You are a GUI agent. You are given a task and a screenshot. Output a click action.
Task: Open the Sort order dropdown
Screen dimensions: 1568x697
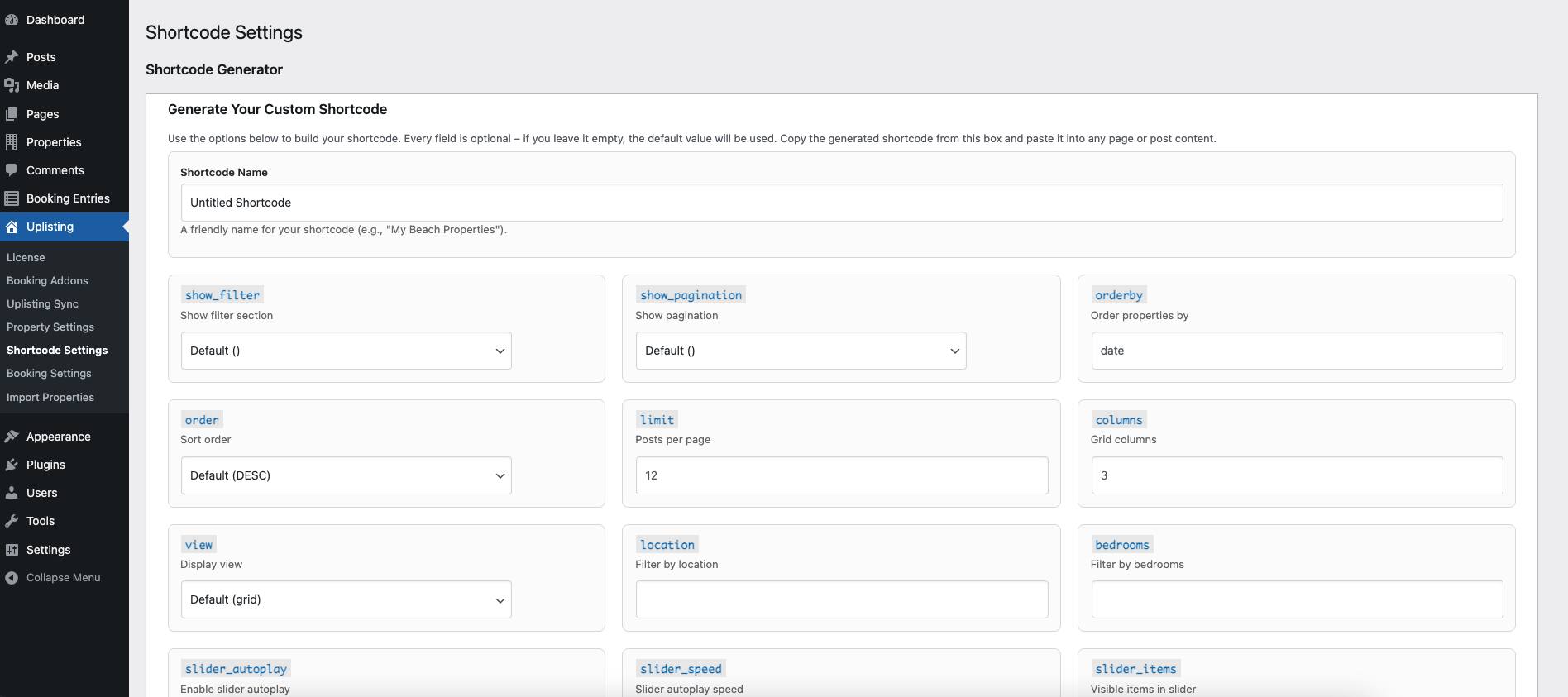[x=347, y=475]
